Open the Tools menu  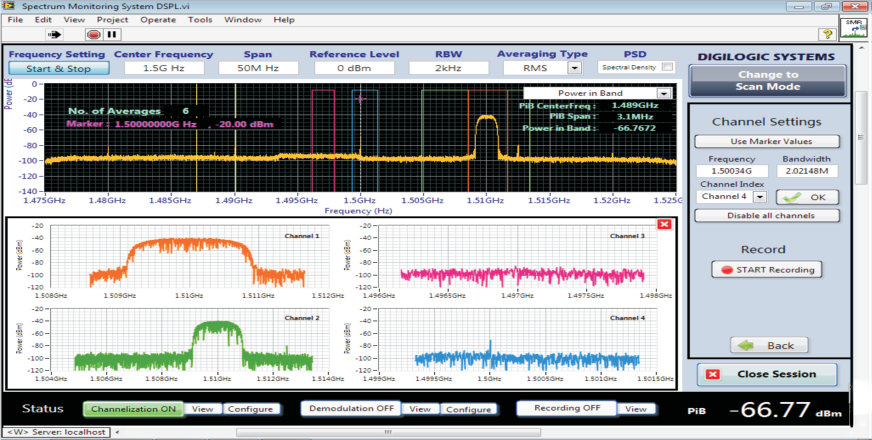pyautogui.click(x=200, y=19)
